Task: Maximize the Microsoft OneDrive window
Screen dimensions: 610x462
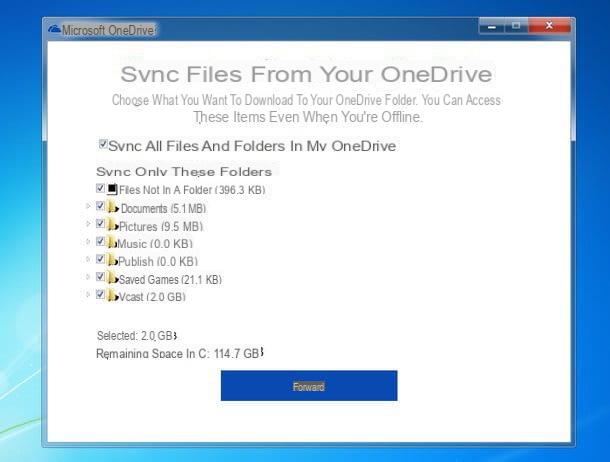Action: 516,26
